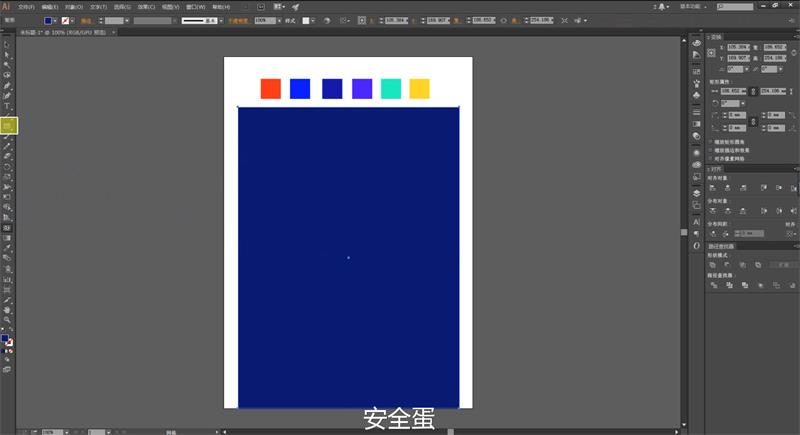Select the Pen tool
Viewport: 800px width, 435px height.
pos(7,86)
